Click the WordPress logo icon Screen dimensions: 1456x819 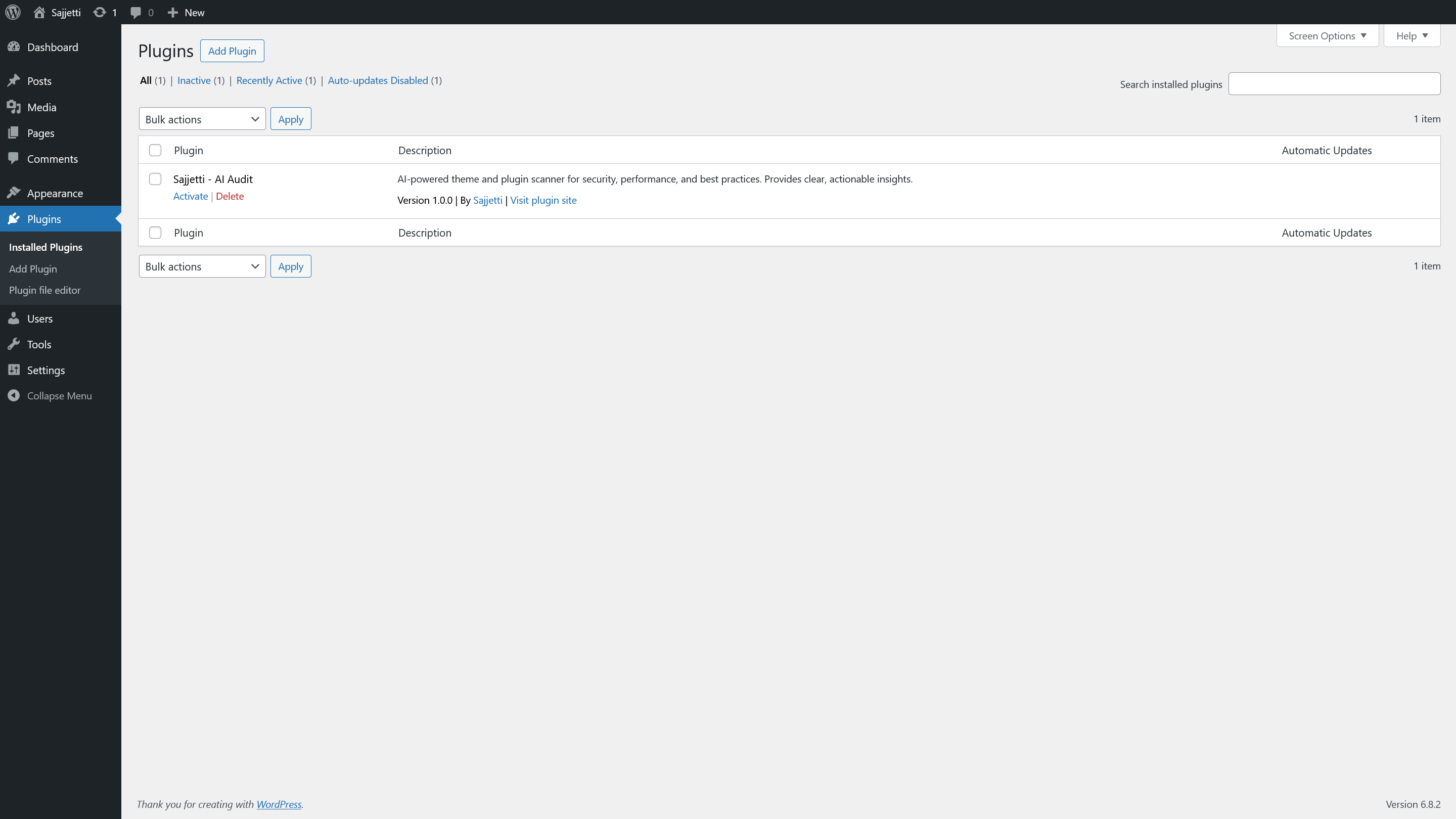point(13,12)
